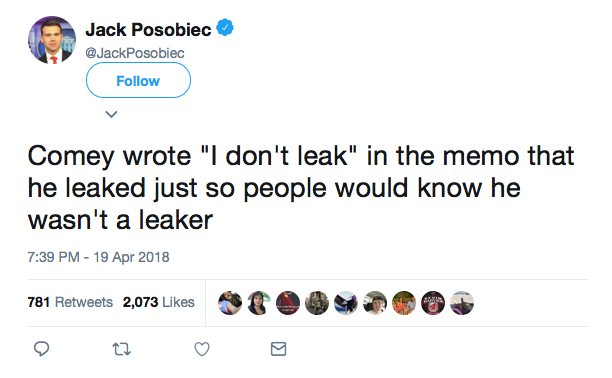
Task: Open the @JackPosobiec handle link
Action: tap(135, 53)
